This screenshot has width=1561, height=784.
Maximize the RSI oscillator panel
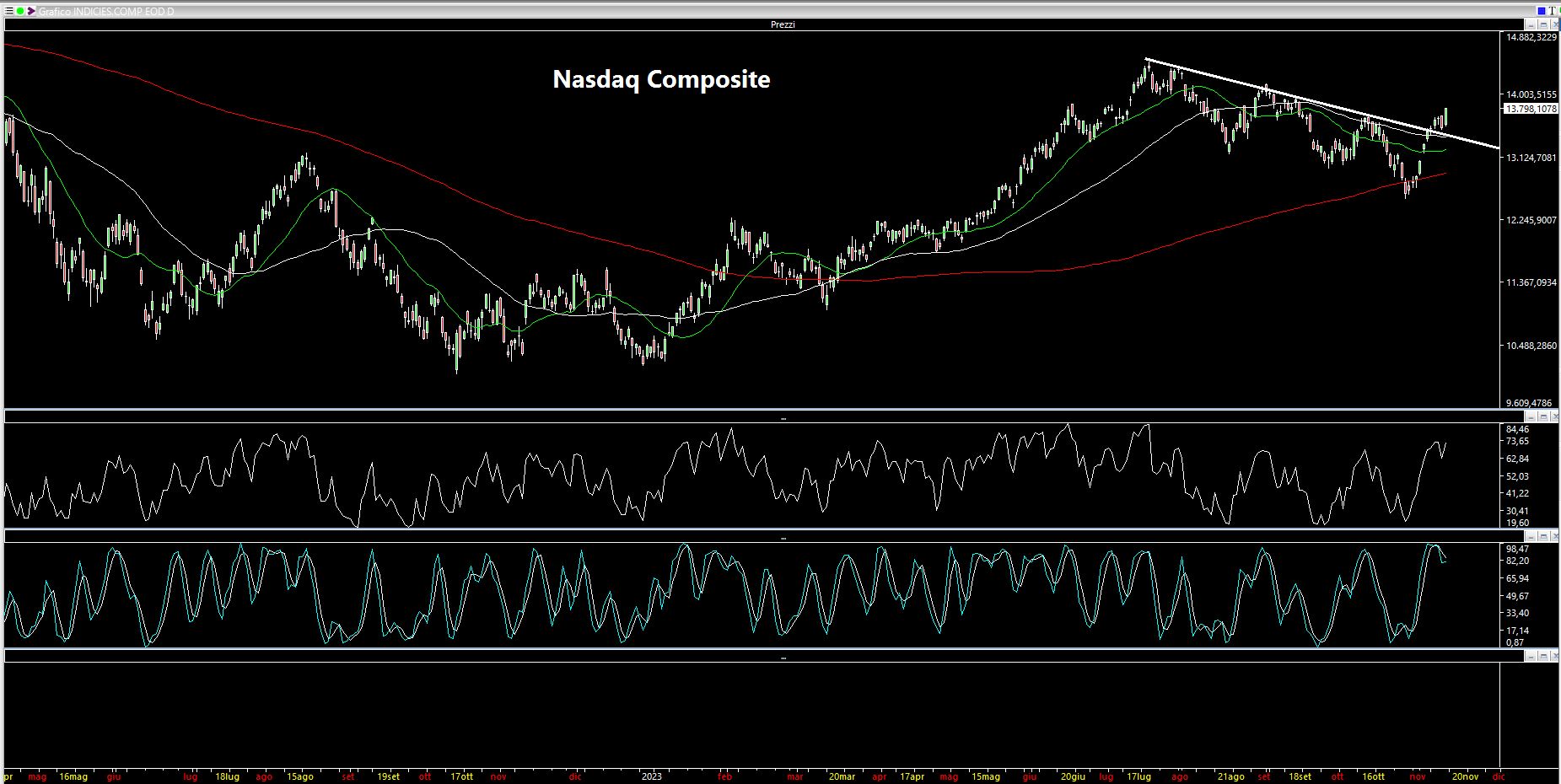pyautogui.click(x=1543, y=416)
